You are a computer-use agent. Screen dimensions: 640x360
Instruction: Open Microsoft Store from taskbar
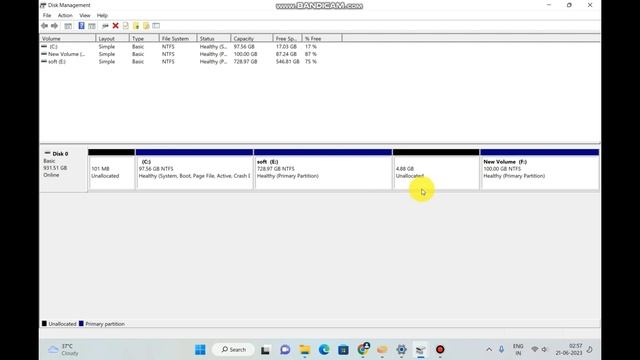pyautogui.click(x=343, y=350)
